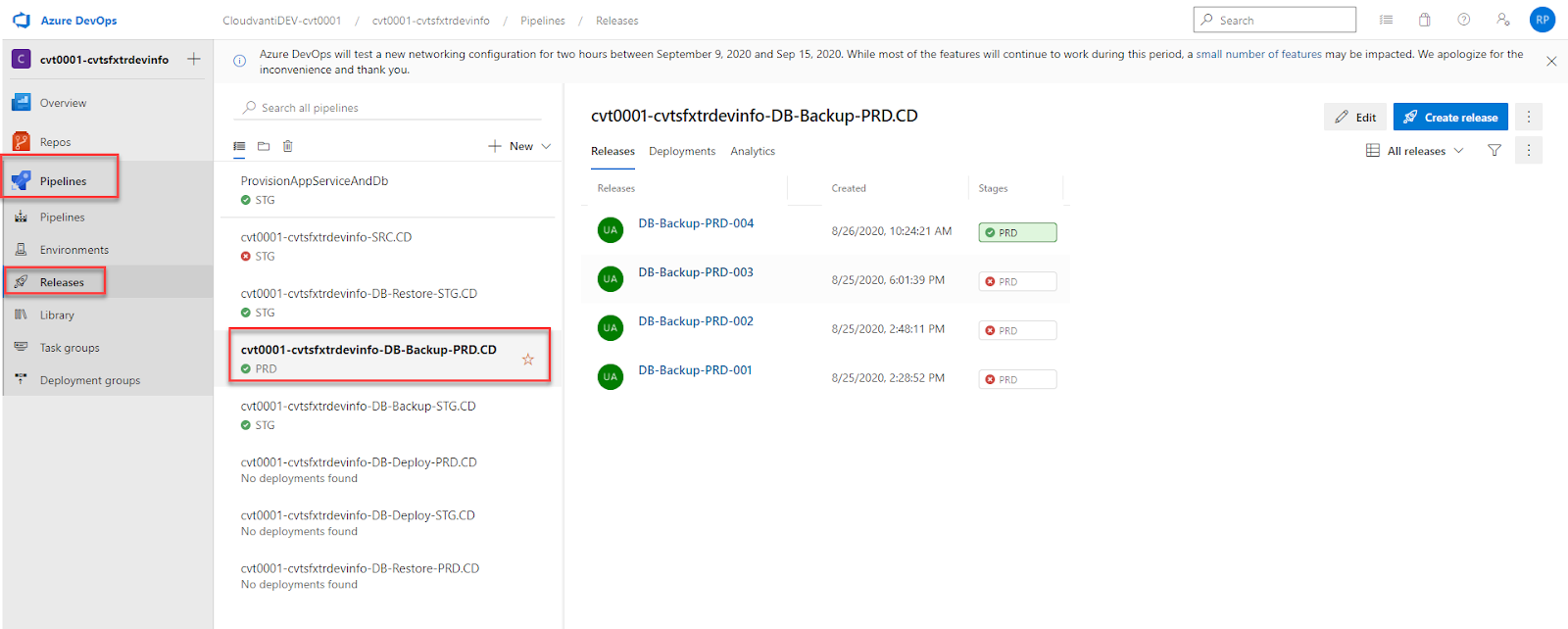Image resolution: width=1568 pixels, height=629 pixels.
Task: Open the user settings icon
Action: (x=1503, y=20)
